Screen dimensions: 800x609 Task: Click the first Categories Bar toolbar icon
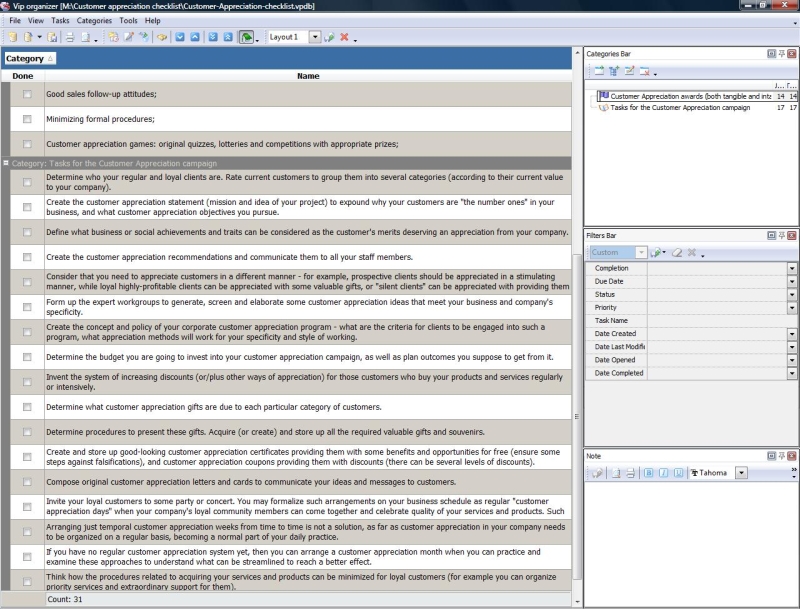click(598, 71)
